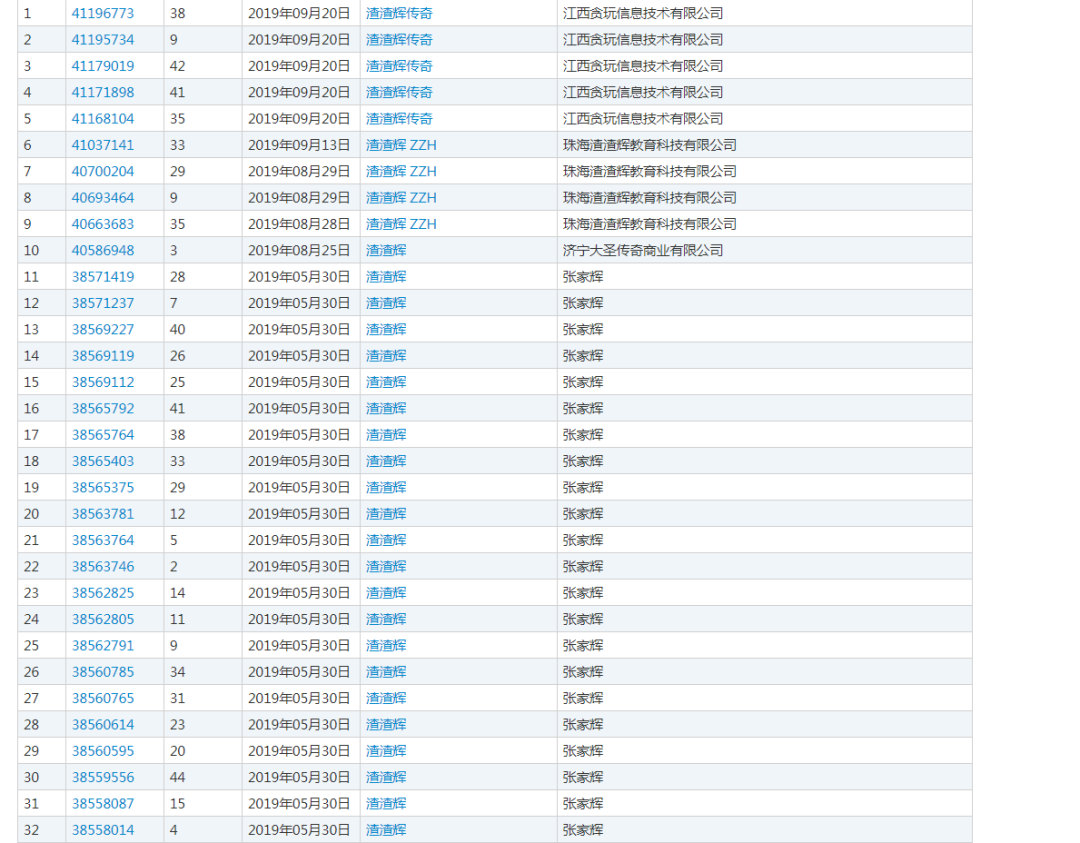1080x843 pixels.
Task: Open application number 41168104
Action: point(103,118)
